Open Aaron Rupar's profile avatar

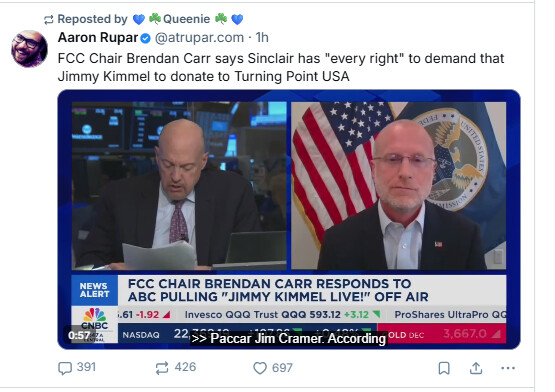click(29, 49)
